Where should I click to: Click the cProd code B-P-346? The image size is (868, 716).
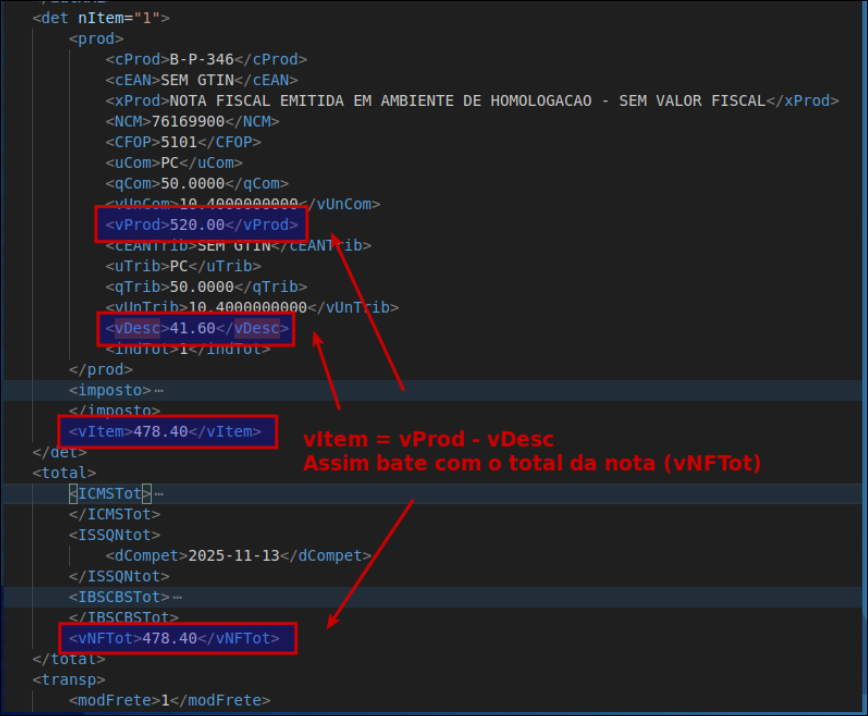pyautogui.click(x=205, y=60)
